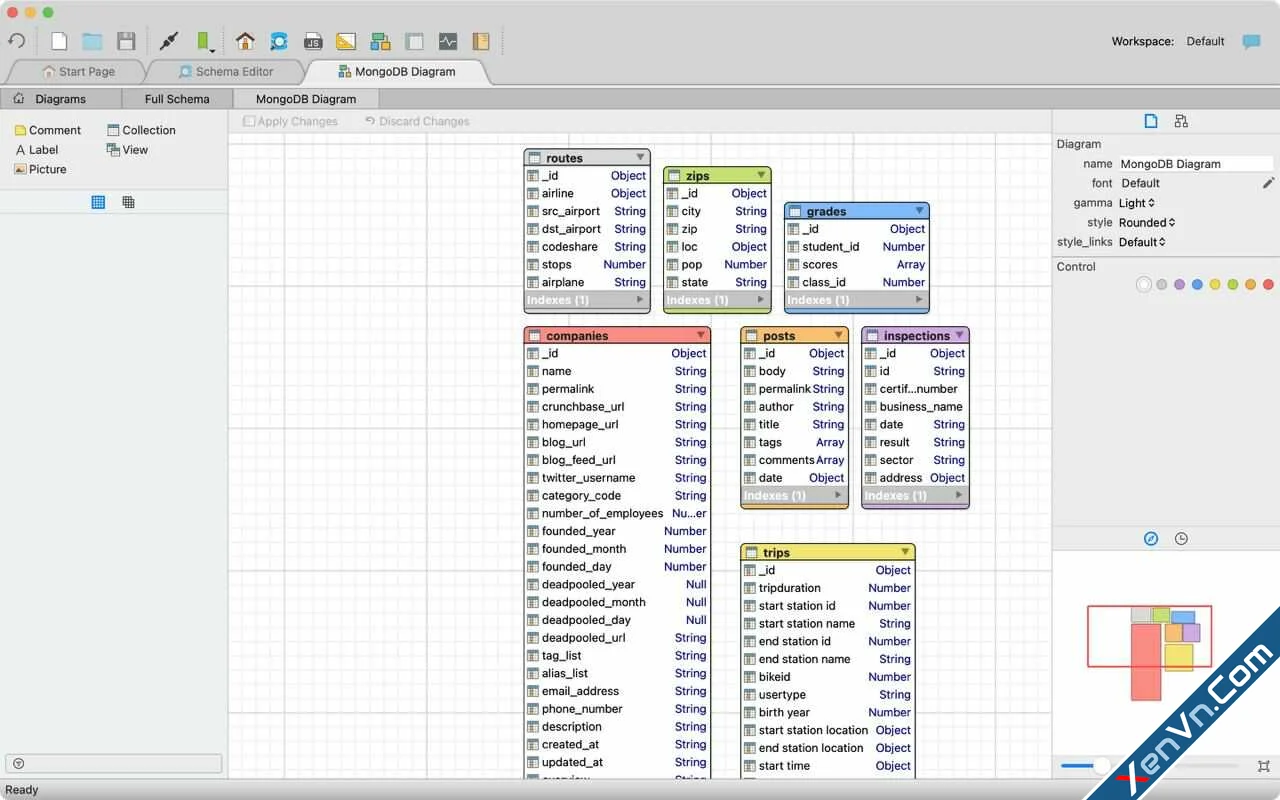The height and width of the screenshot is (800, 1280).
Task: Open the schema editor toolbar icon
Action: pos(279,41)
